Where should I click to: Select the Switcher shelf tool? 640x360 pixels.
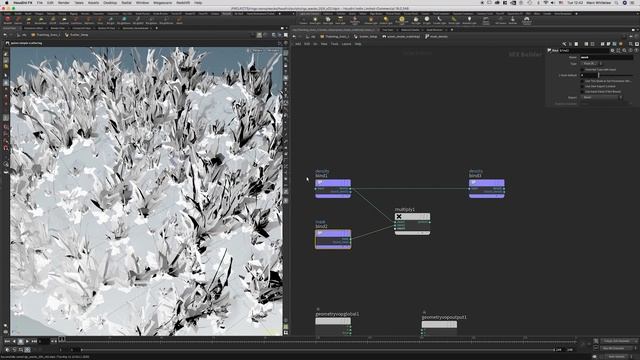[x=513, y=20]
